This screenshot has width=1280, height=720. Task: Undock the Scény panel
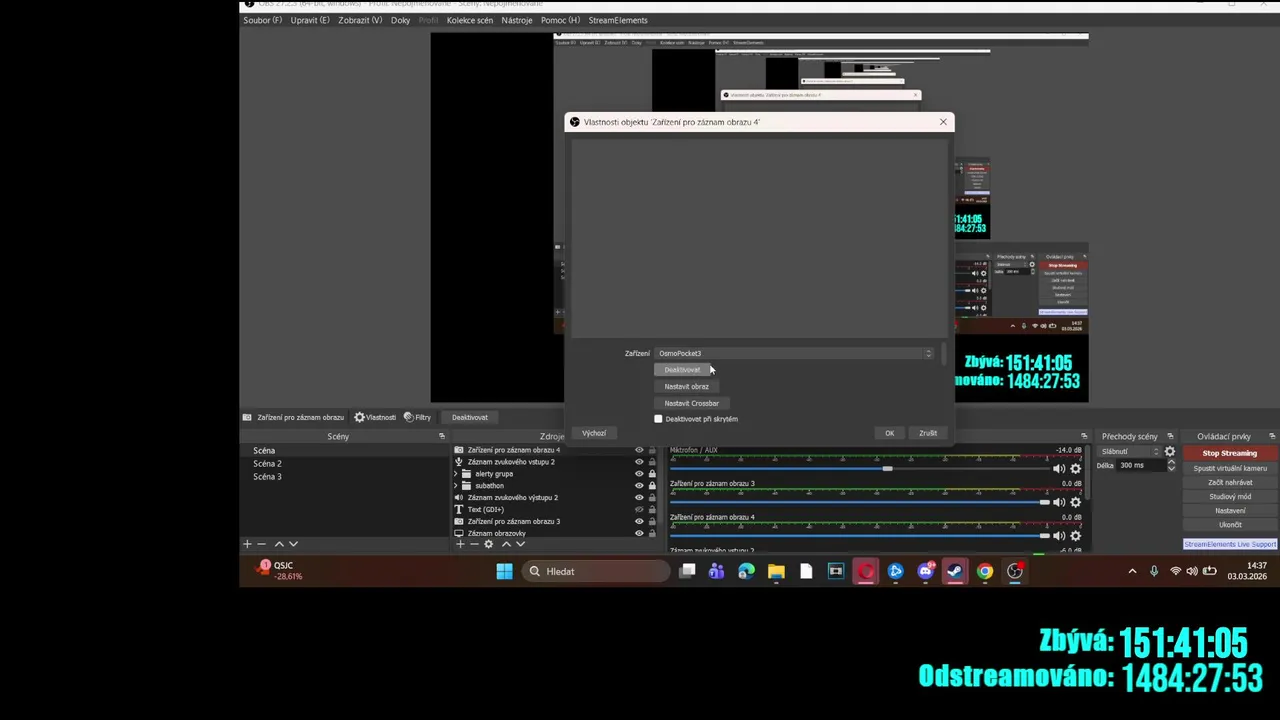(442, 436)
